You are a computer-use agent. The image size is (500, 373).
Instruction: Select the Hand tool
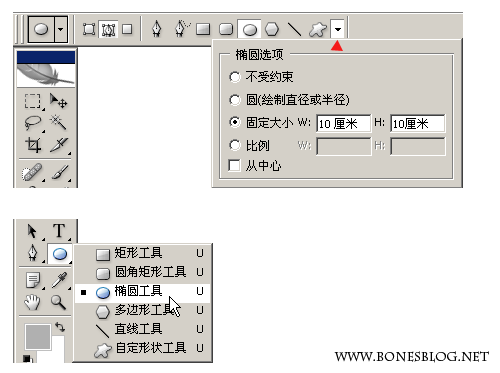(33, 303)
